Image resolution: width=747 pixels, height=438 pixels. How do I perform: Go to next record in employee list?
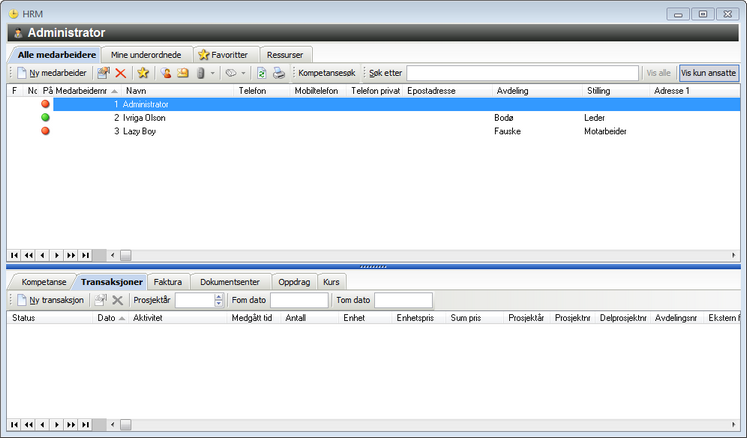pyautogui.click(x=57, y=255)
